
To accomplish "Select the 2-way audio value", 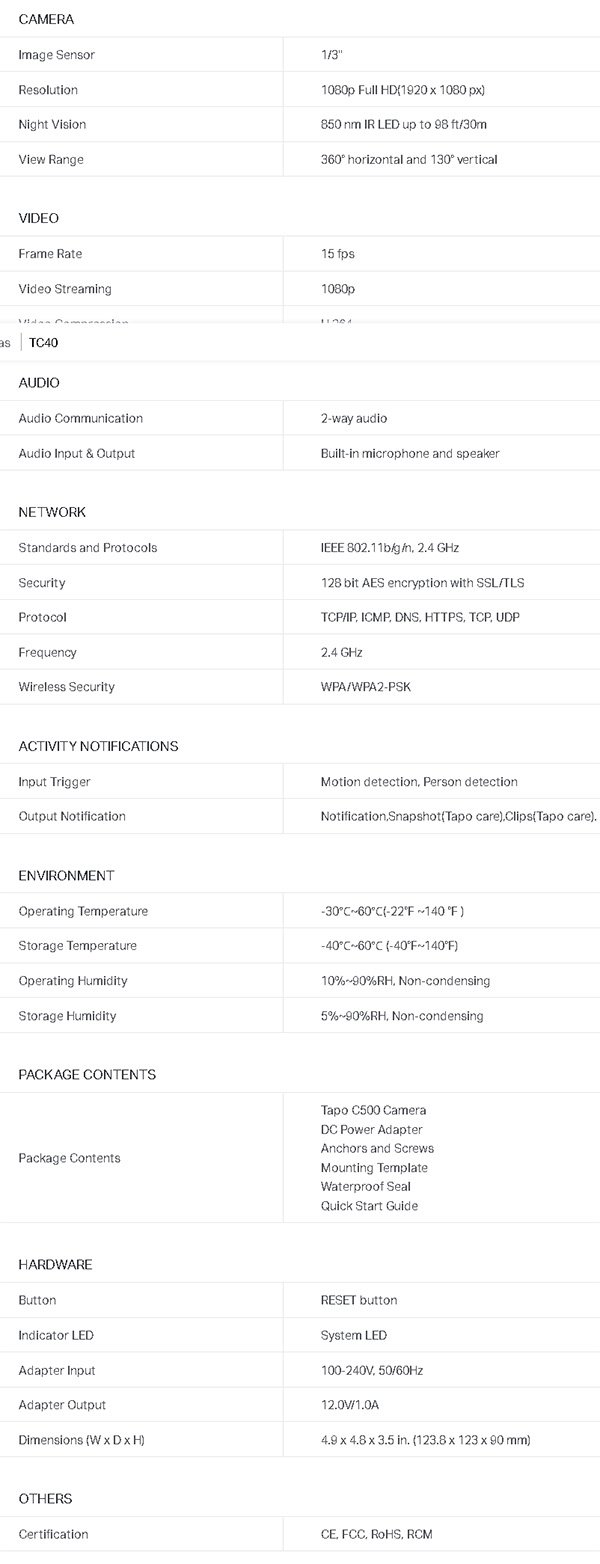I will click(354, 419).
